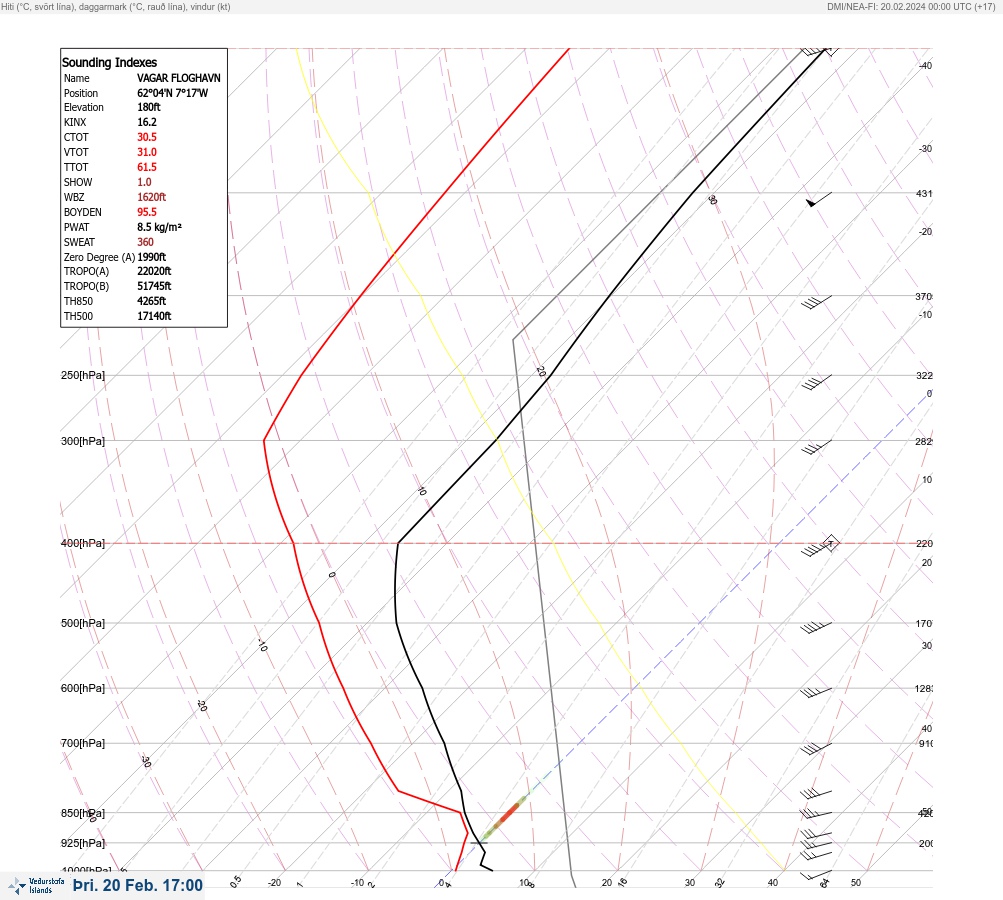The height and width of the screenshot is (900, 1003).
Task: Click the wind barb at 850 hPa level
Action: 816,814
